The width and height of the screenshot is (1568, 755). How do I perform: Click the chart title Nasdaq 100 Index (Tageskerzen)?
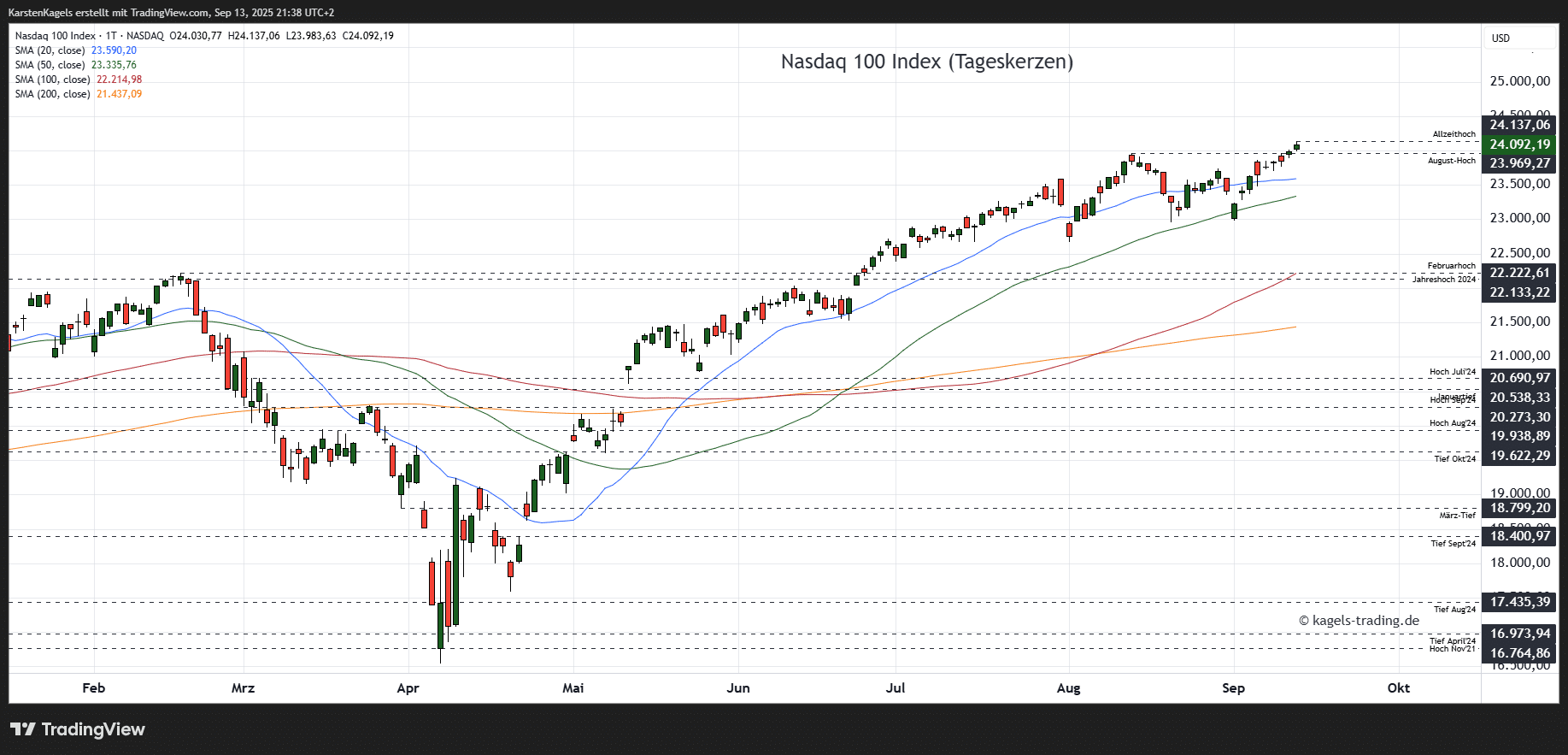(926, 62)
